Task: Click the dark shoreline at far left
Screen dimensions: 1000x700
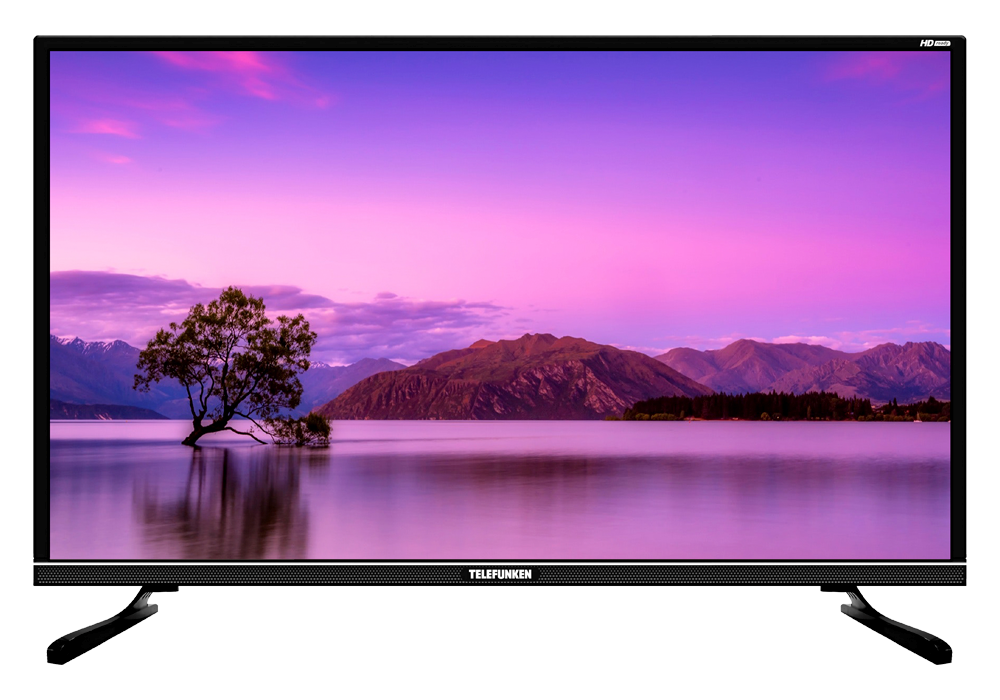Action: [100, 411]
